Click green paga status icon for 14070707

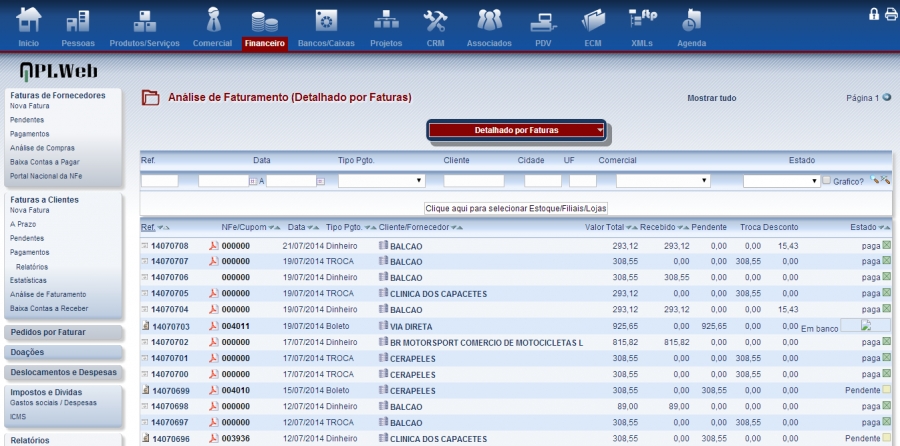(886, 261)
